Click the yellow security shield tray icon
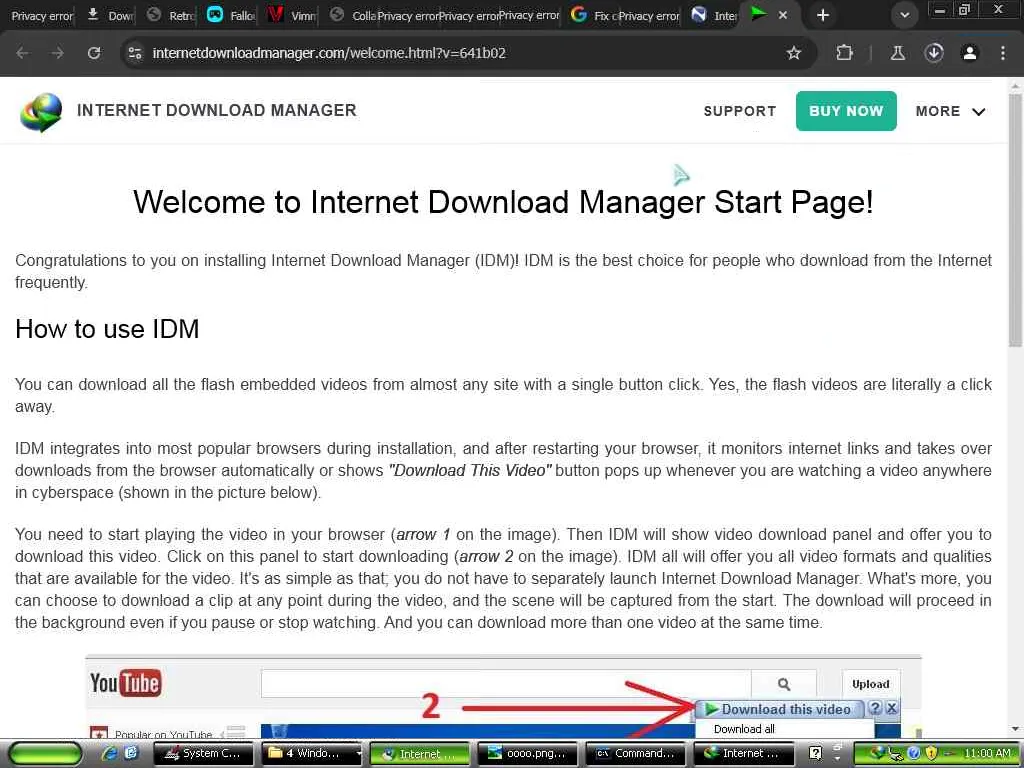Image resolution: width=1024 pixels, height=768 pixels. 931,753
